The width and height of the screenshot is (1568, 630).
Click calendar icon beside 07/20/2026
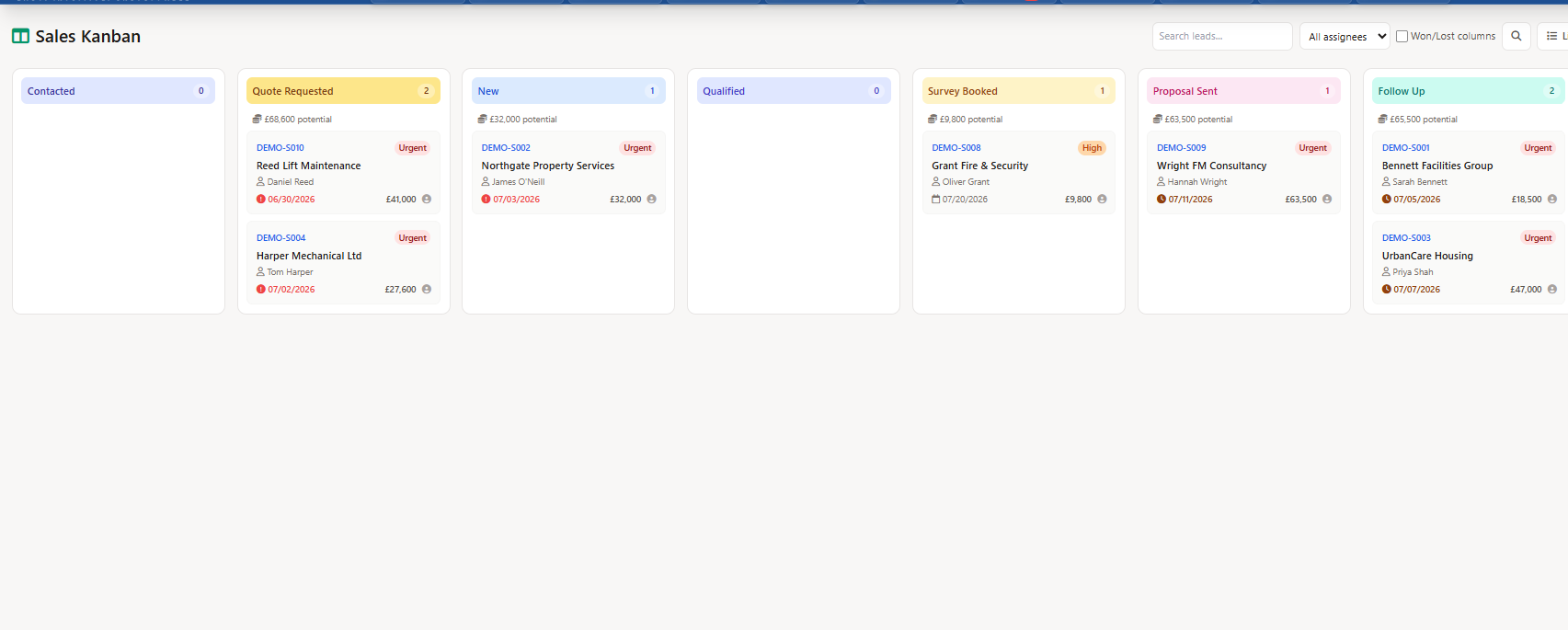tap(936, 199)
